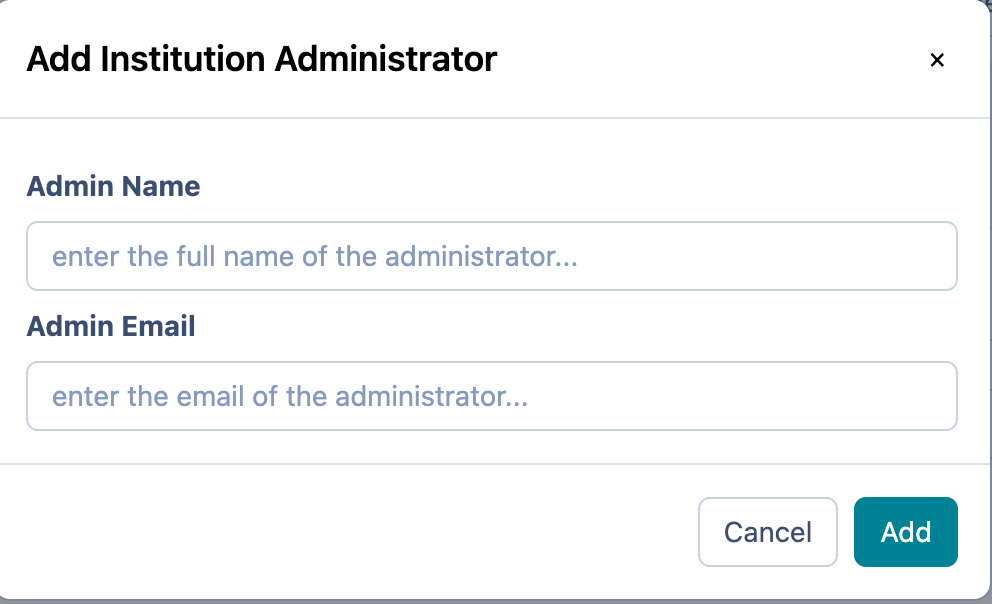The width and height of the screenshot is (992, 604).
Task: Dismiss the modal using the X icon
Action: click(937, 60)
